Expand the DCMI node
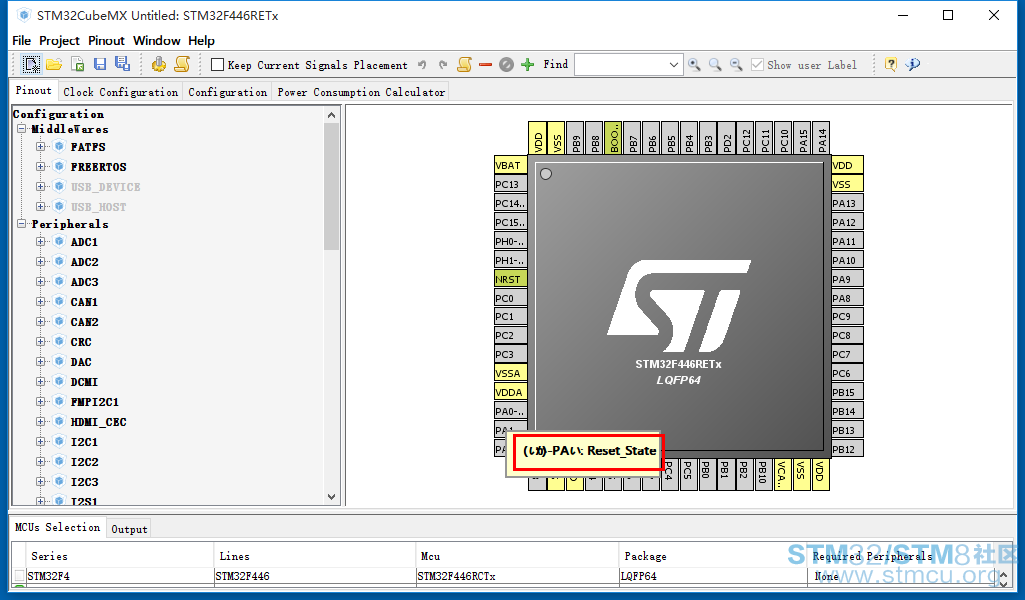The height and width of the screenshot is (600, 1025). [x=41, y=382]
